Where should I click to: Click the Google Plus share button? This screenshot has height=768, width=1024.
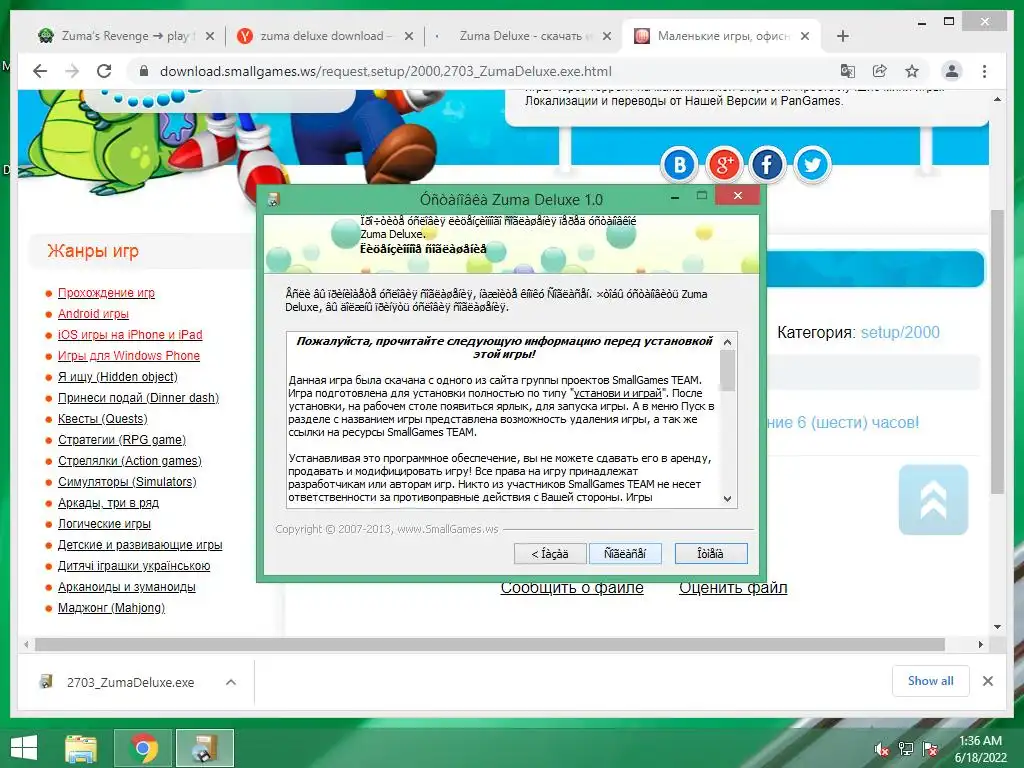[x=724, y=165]
